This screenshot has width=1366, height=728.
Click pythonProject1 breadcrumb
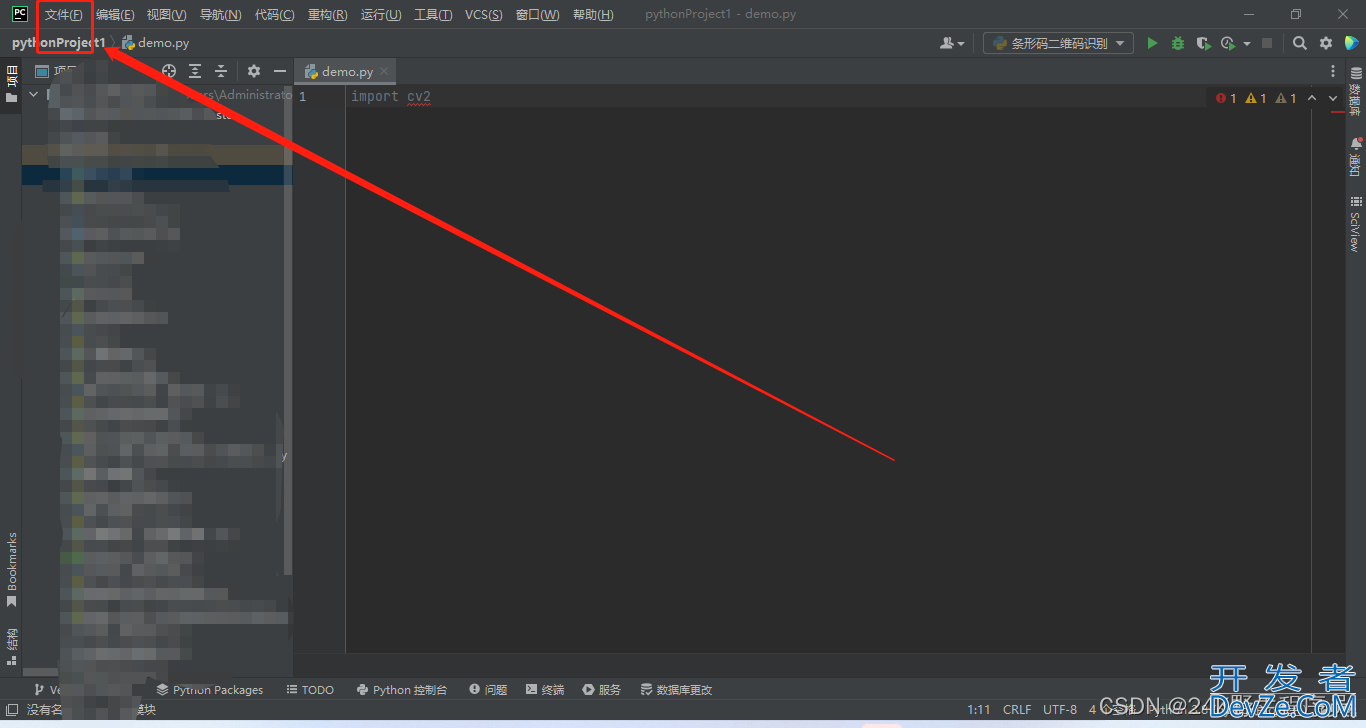(x=59, y=43)
